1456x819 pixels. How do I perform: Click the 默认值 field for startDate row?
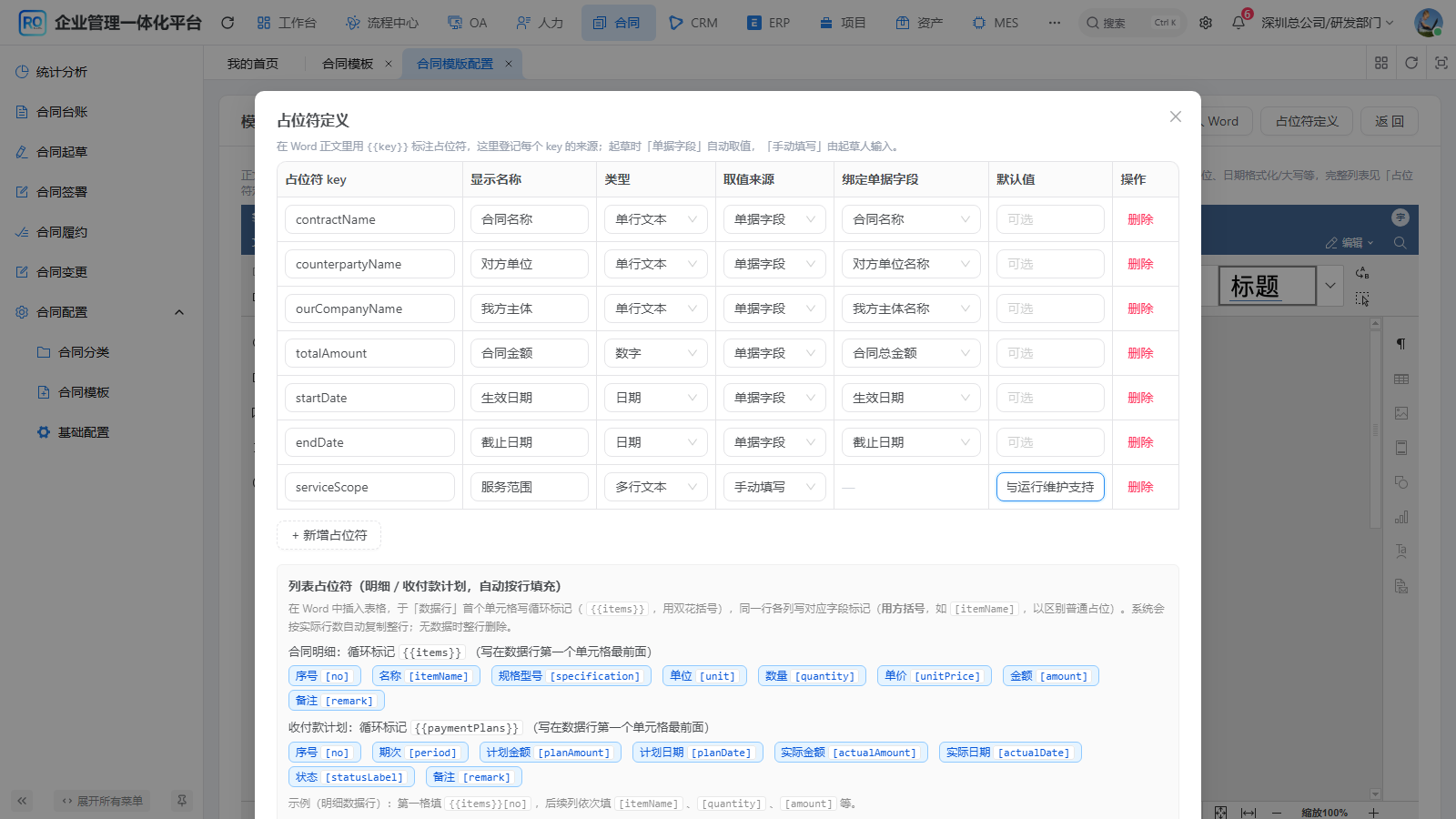(x=1050, y=398)
